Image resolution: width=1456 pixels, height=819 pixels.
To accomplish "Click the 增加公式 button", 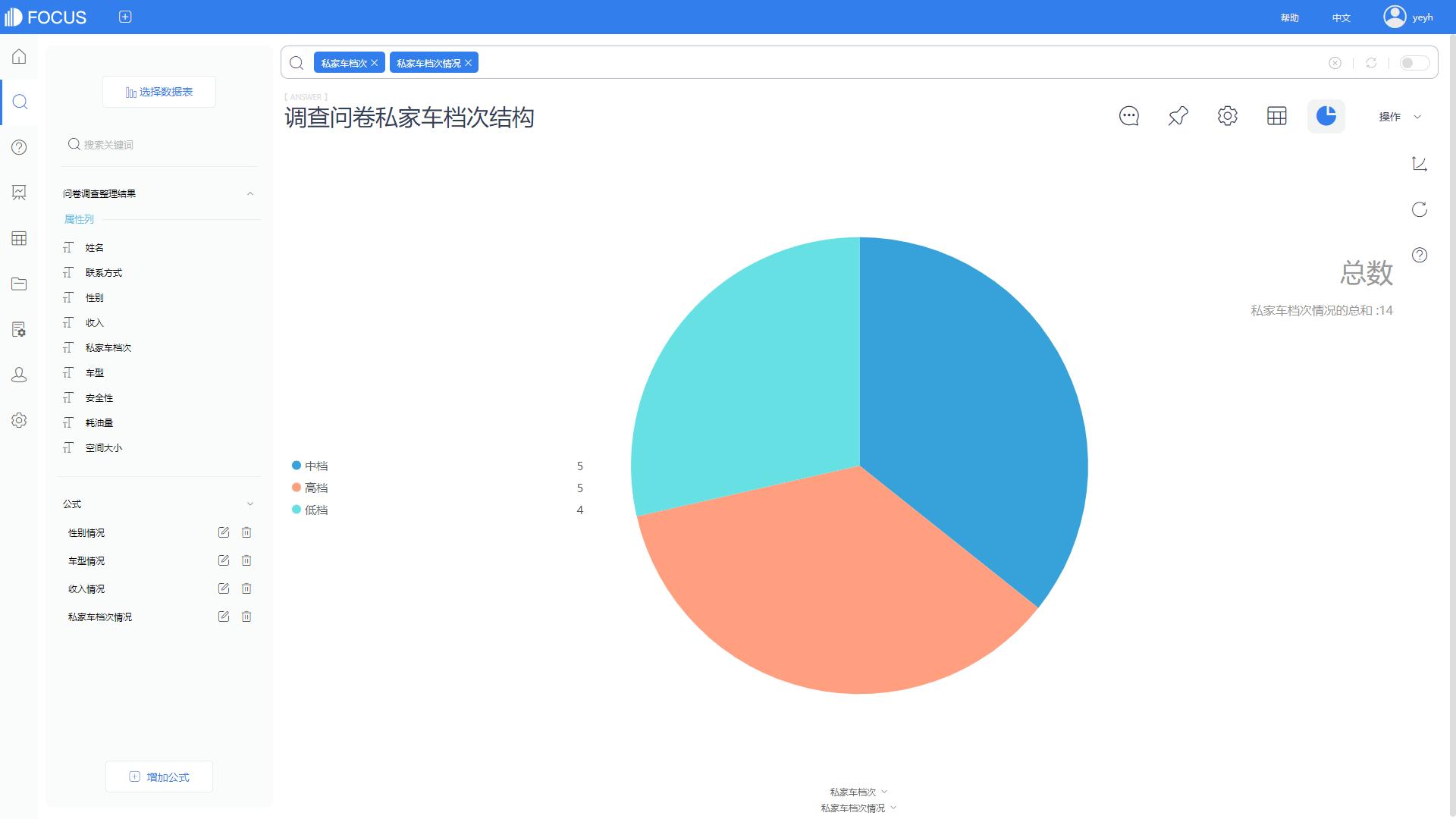I will [159, 777].
